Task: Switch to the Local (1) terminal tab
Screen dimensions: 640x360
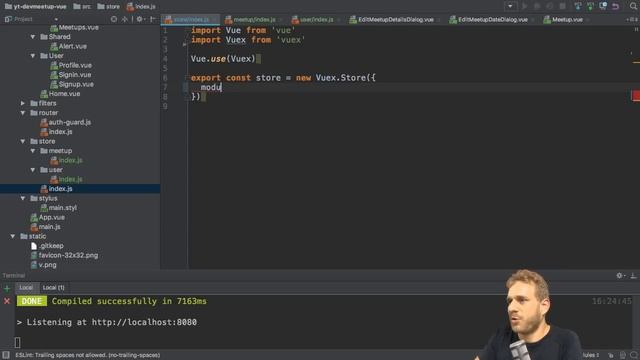Action: coord(53,288)
